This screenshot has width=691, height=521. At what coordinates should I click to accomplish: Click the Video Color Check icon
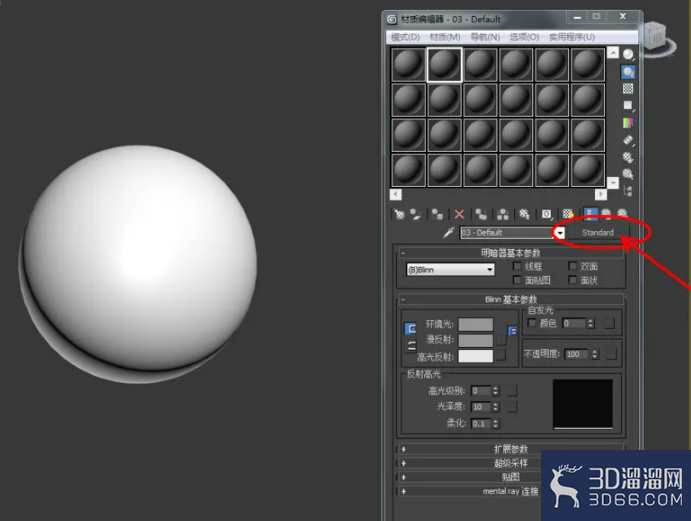[x=628, y=123]
